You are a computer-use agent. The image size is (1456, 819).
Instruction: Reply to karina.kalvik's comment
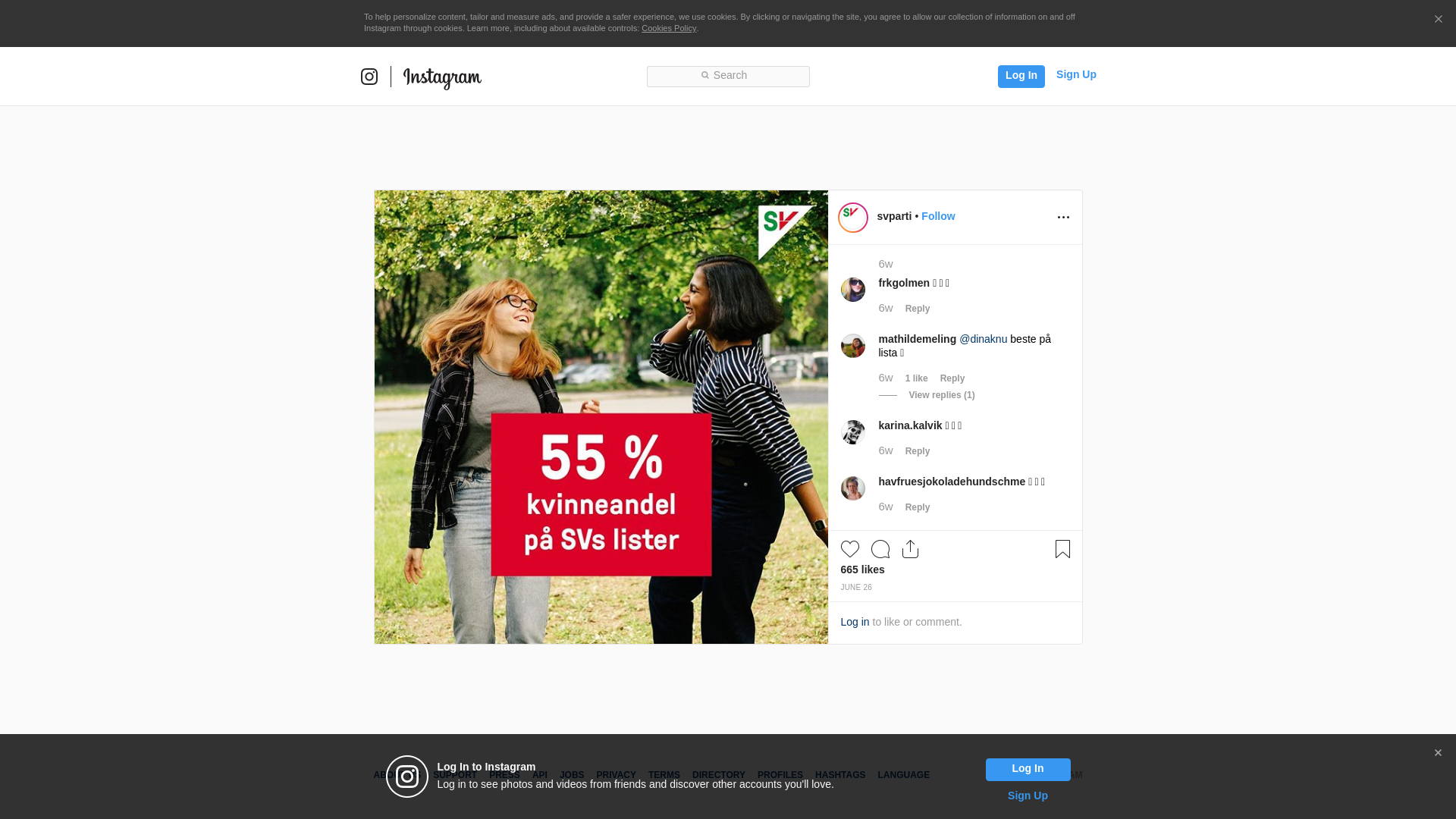pyautogui.click(x=918, y=451)
